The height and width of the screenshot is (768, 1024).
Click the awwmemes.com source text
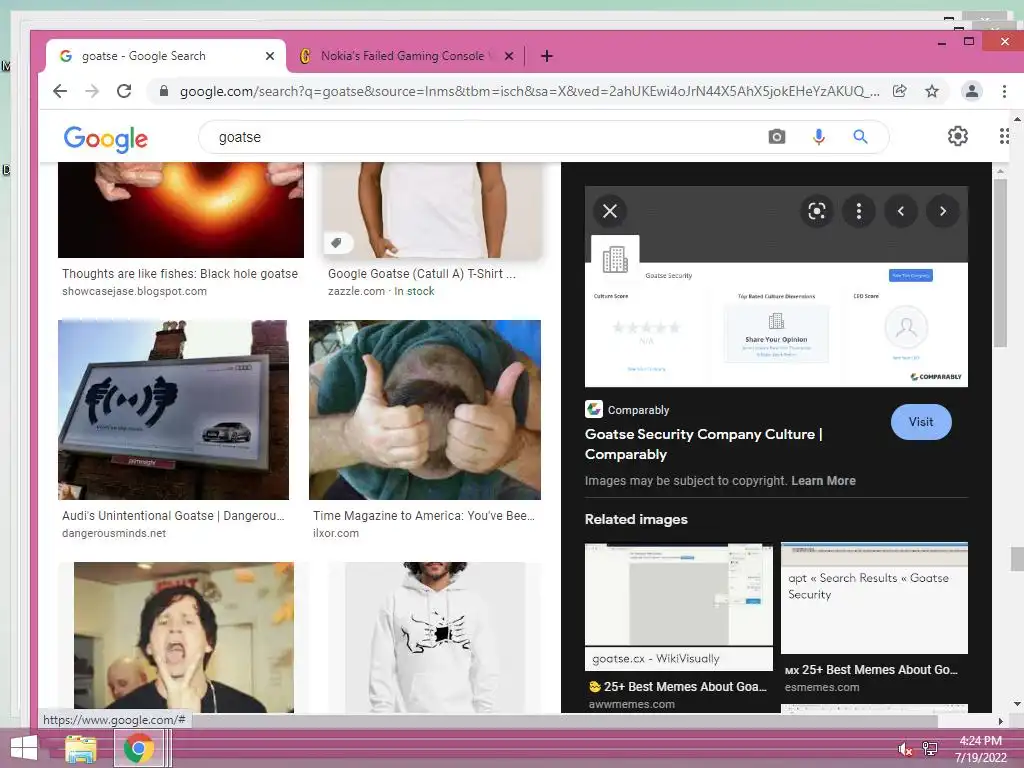[x=632, y=704]
